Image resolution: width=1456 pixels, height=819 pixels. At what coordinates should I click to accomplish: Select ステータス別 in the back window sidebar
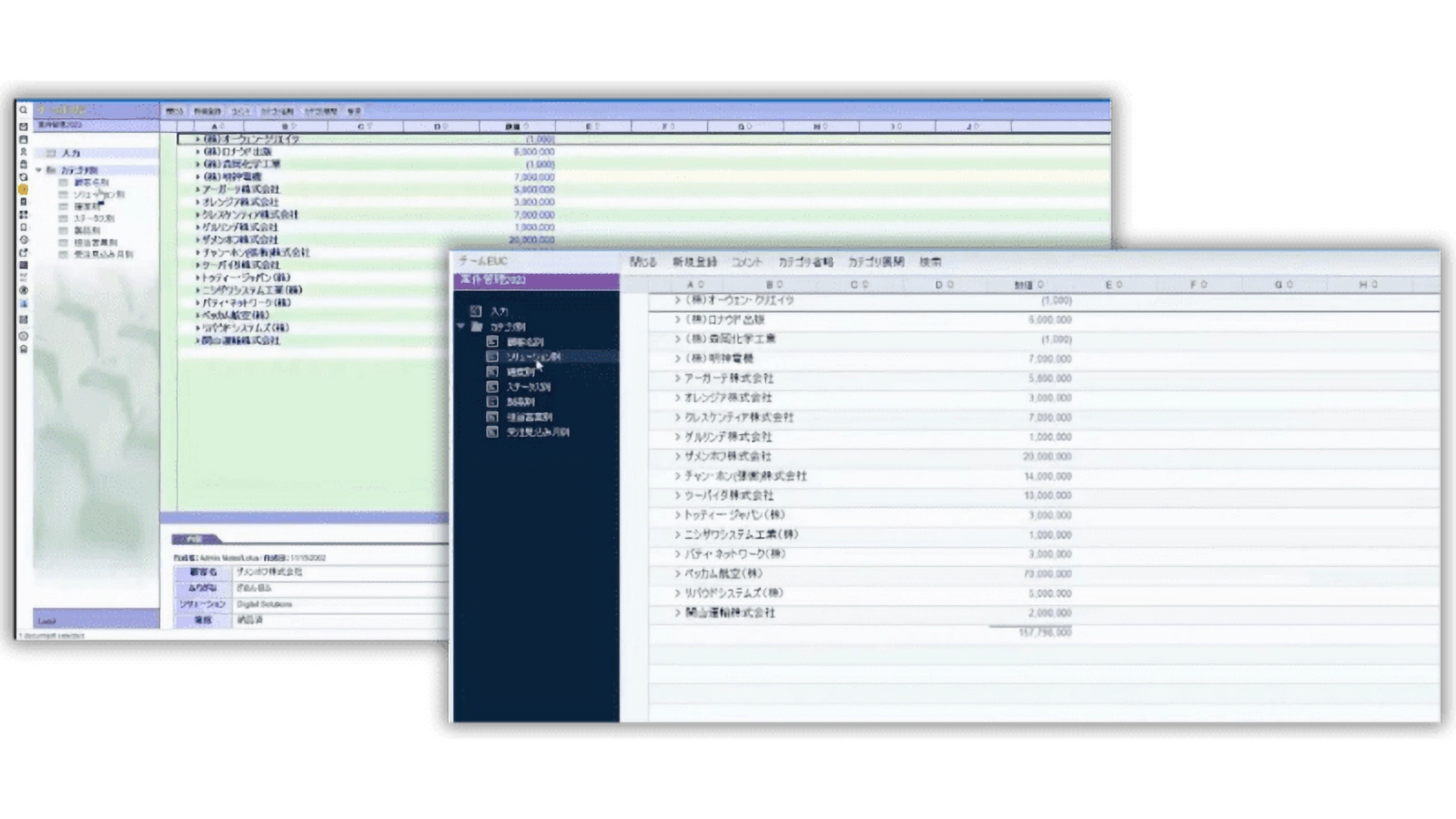pos(94,218)
